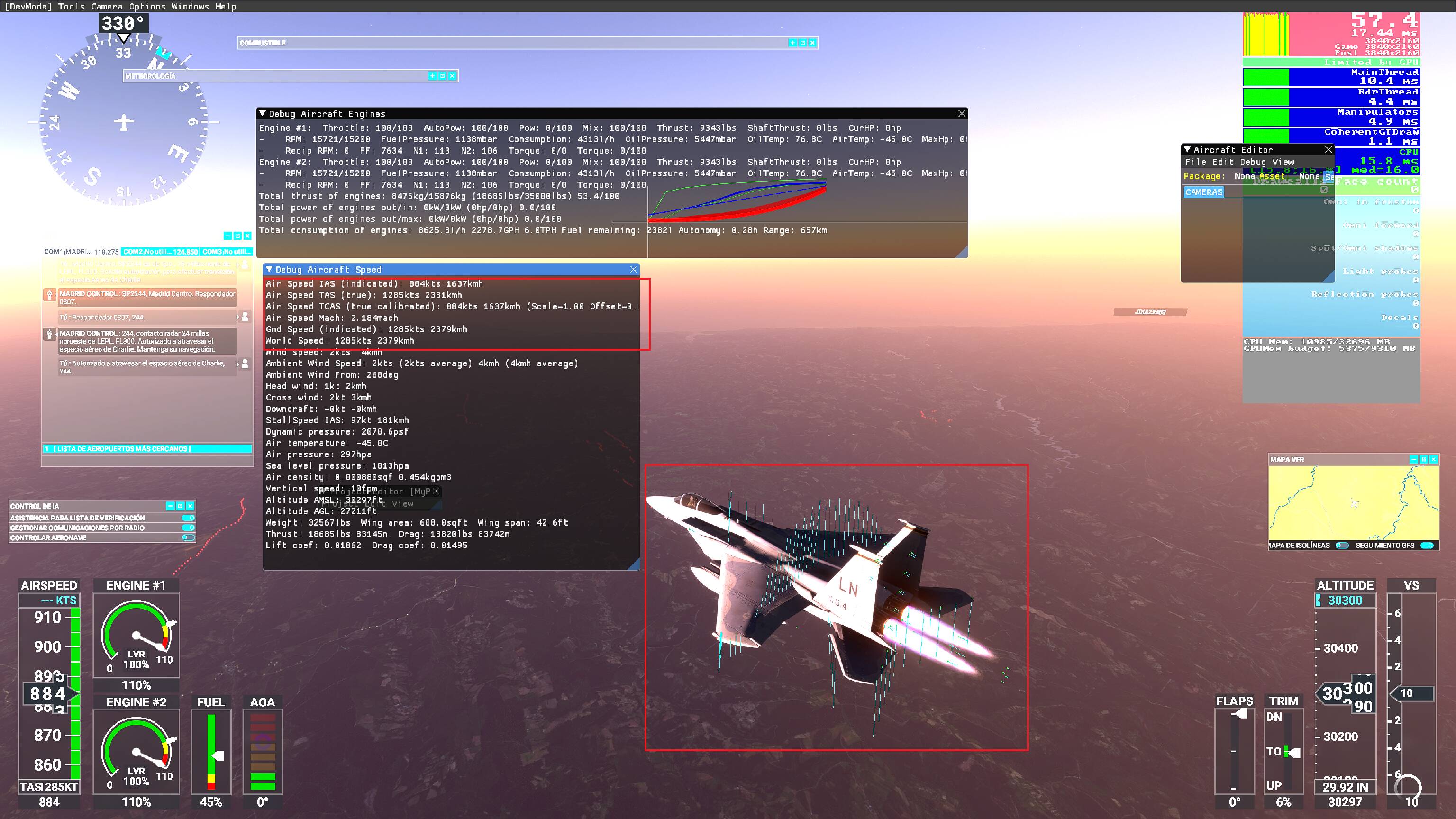Open the Camera menu in top bar
The image size is (1456, 819).
(107, 6)
